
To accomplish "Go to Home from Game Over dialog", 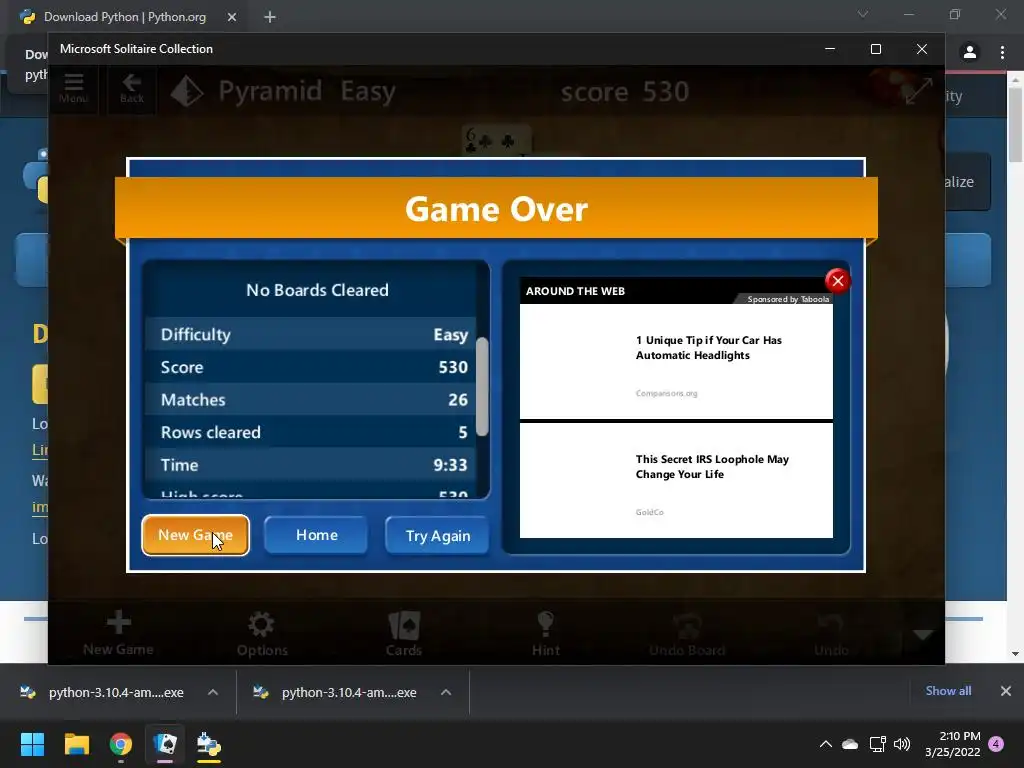I will [316, 535].
